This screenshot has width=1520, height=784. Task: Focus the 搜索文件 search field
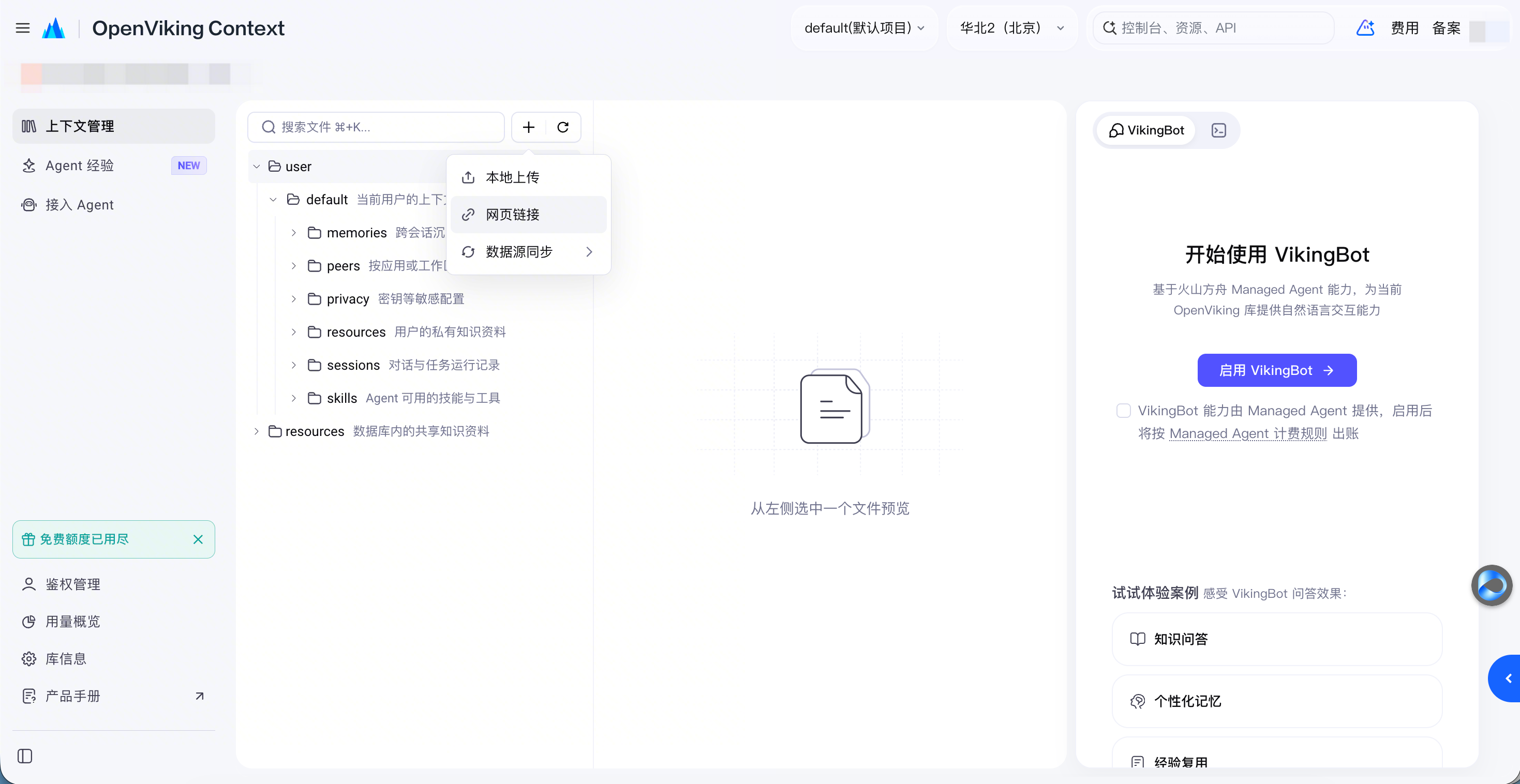(376, 127)
